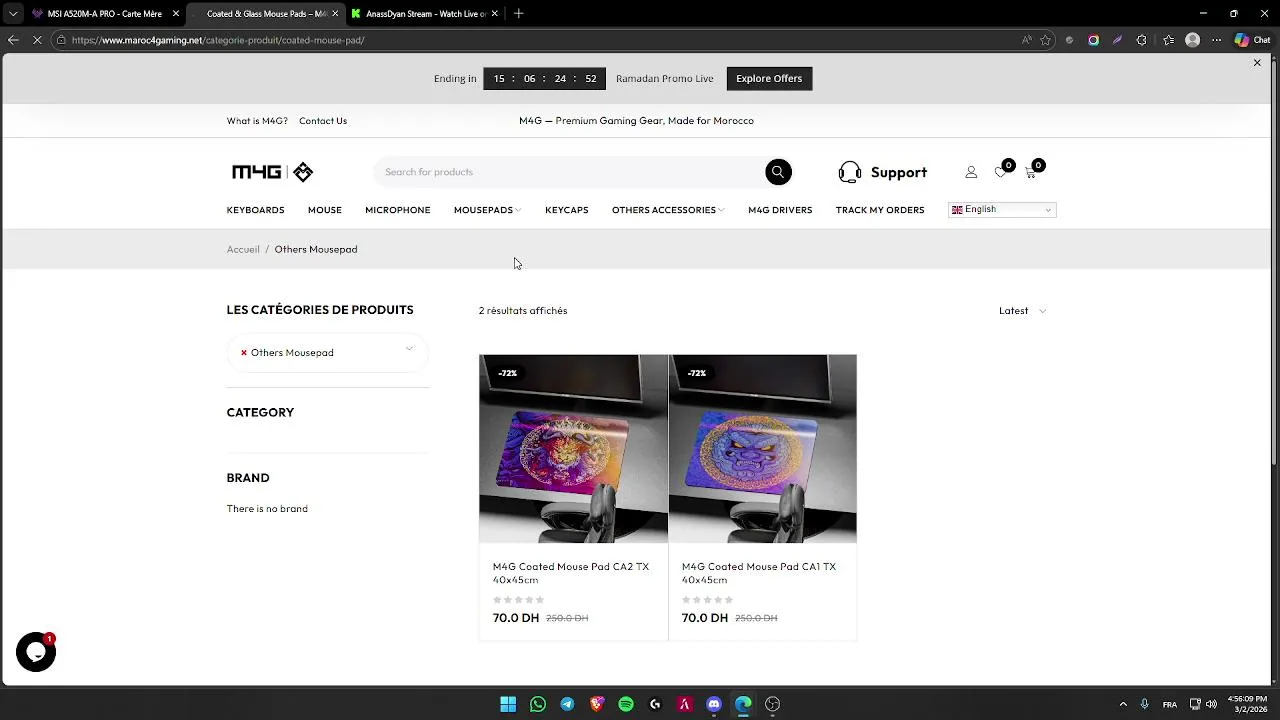Screen dimensions: 1280x720
Task: Open the user account icon
Action: click(x=971, y=172)
